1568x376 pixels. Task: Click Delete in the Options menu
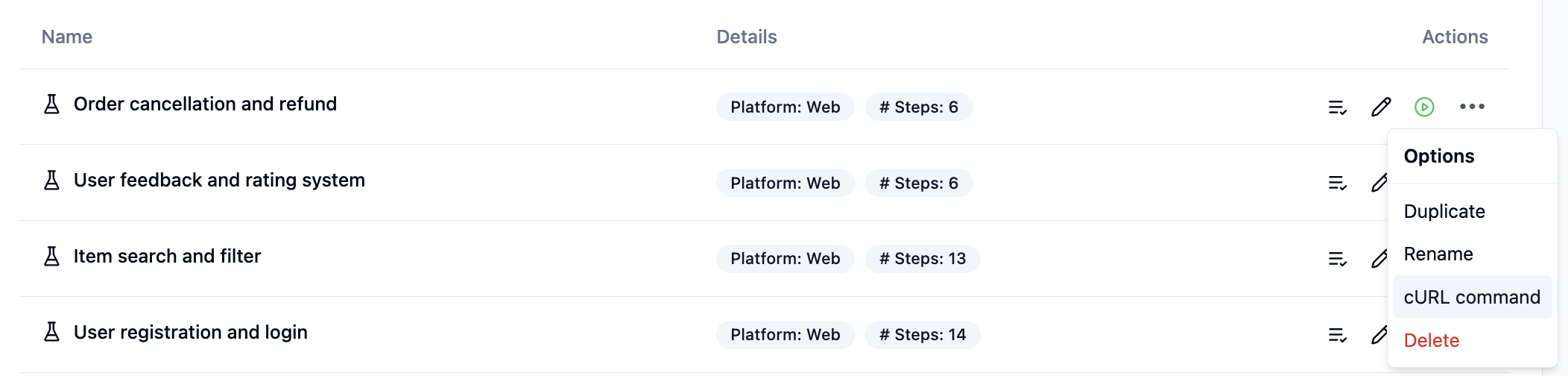point(1431,341)
